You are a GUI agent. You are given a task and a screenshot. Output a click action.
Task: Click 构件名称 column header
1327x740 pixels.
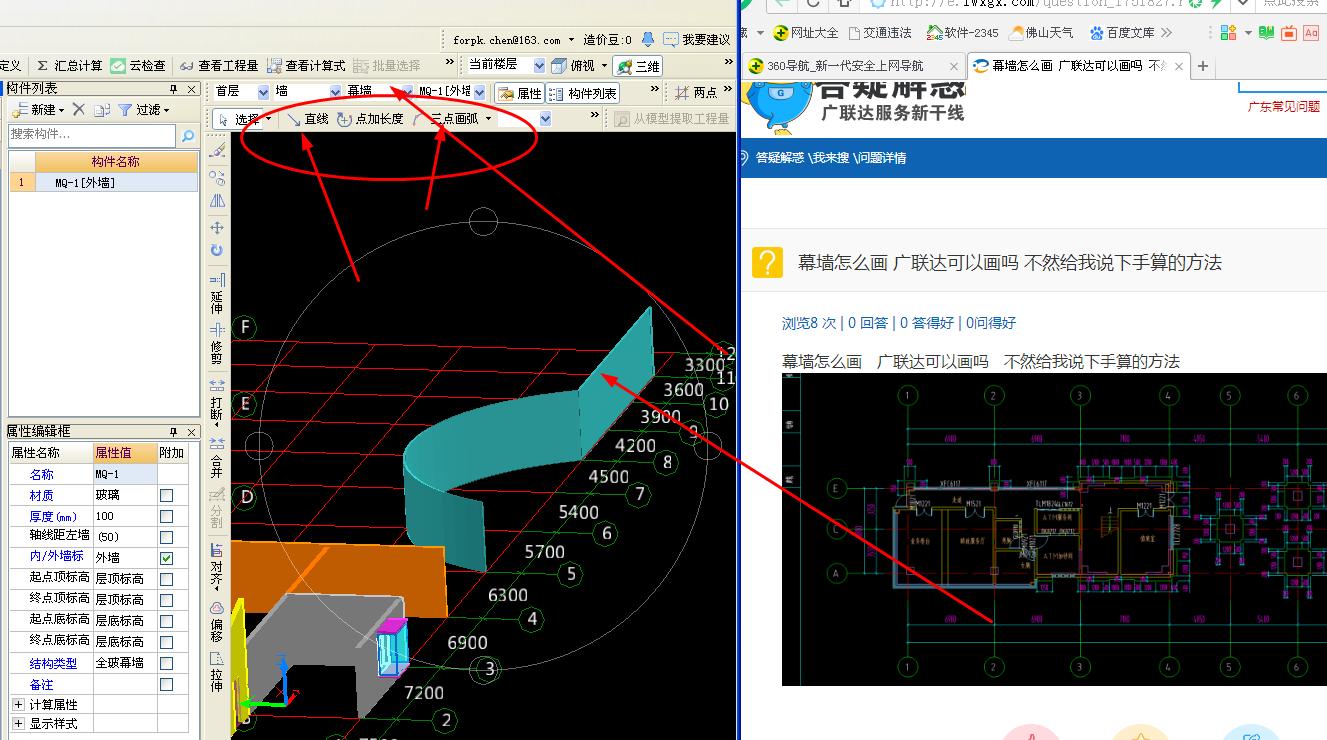pos(116,162)
